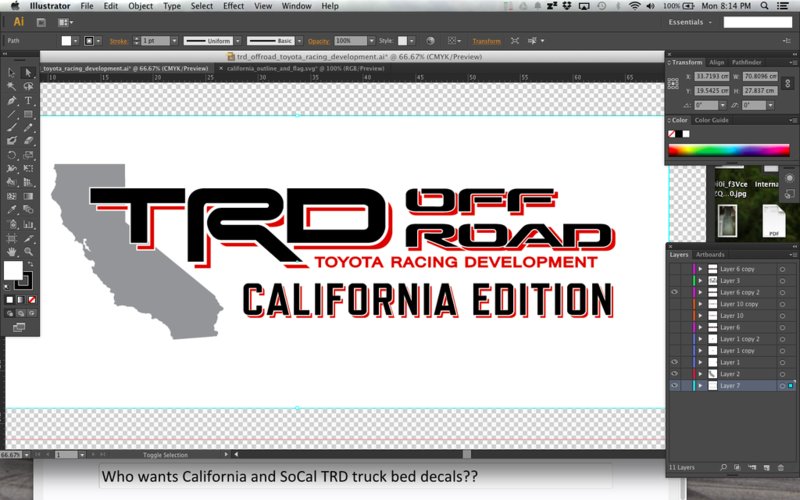The width and height of the screenshot is (800, 500).
Task: Click the Recolor Artwork wheel icon
Action: tap(431, 41)
